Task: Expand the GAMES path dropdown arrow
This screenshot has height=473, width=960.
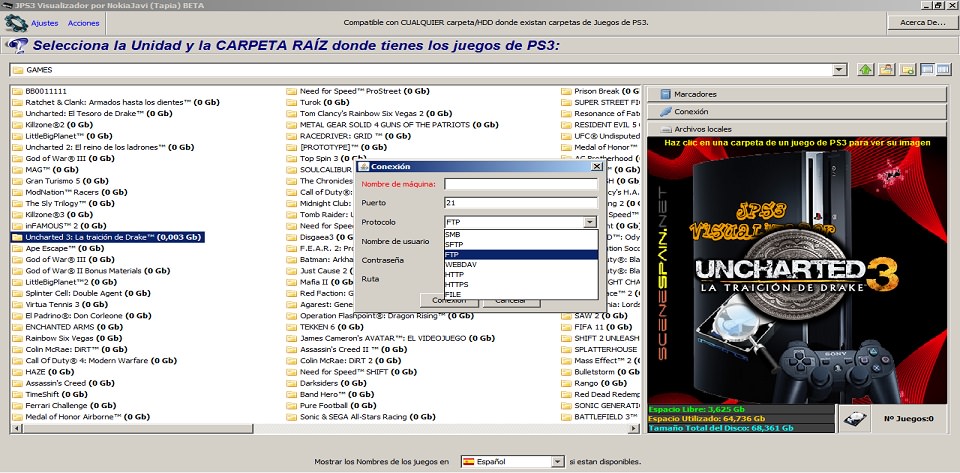Action: pos(840,70)
